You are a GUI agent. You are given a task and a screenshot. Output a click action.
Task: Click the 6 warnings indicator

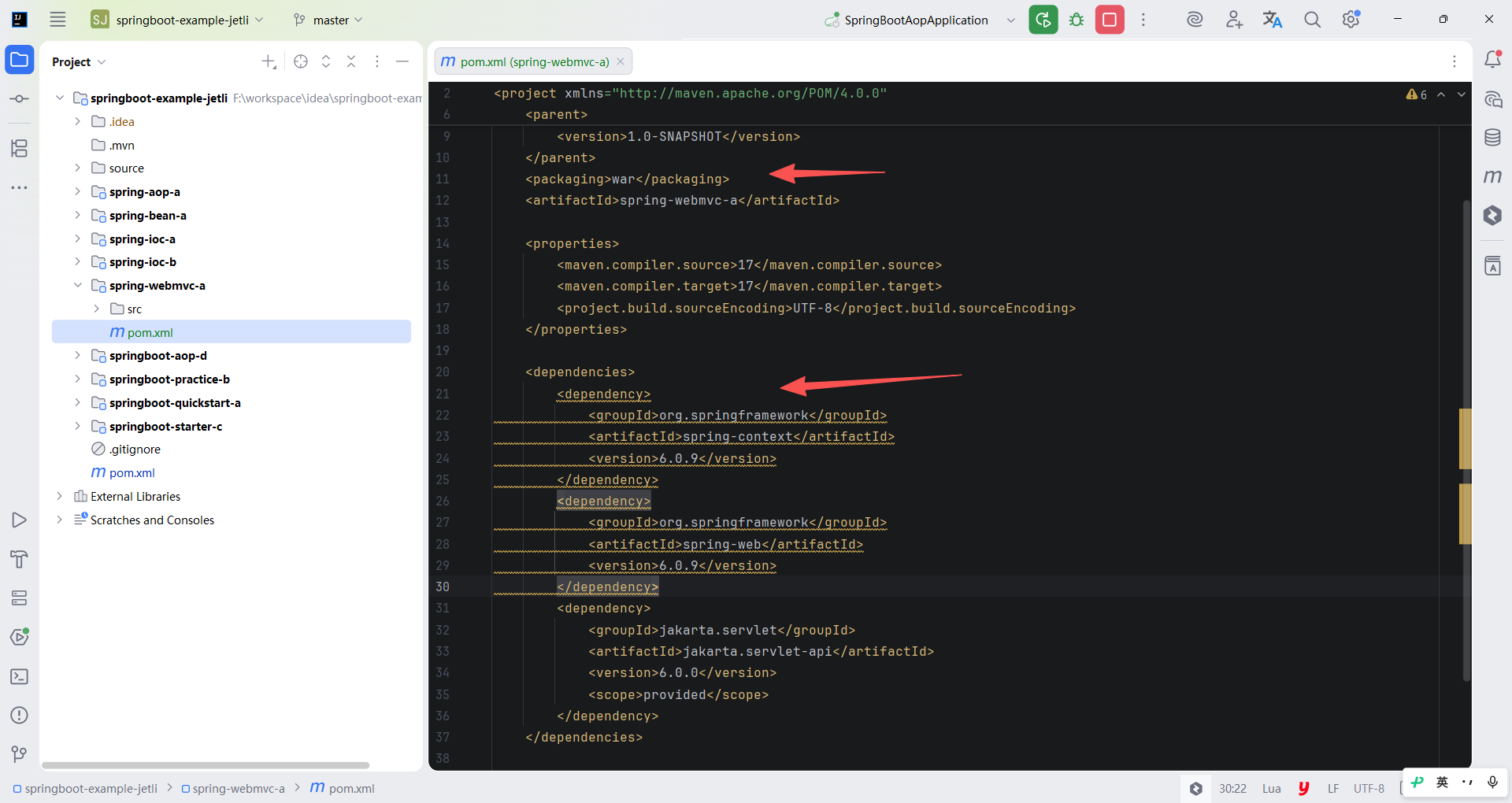click(x=1417, y=94)
